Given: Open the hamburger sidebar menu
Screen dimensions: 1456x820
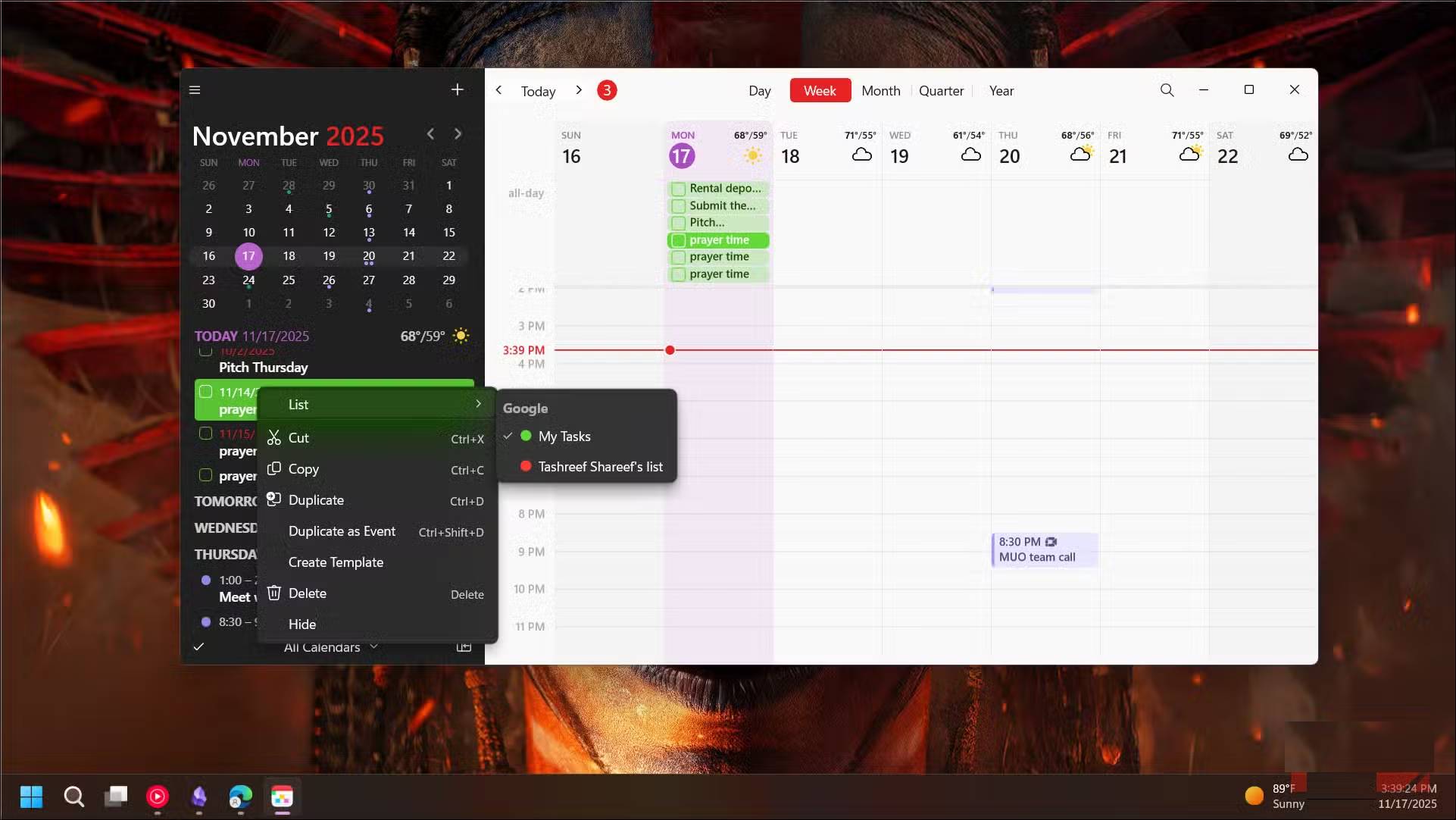Looking at the screenshot, I should 195,90.
